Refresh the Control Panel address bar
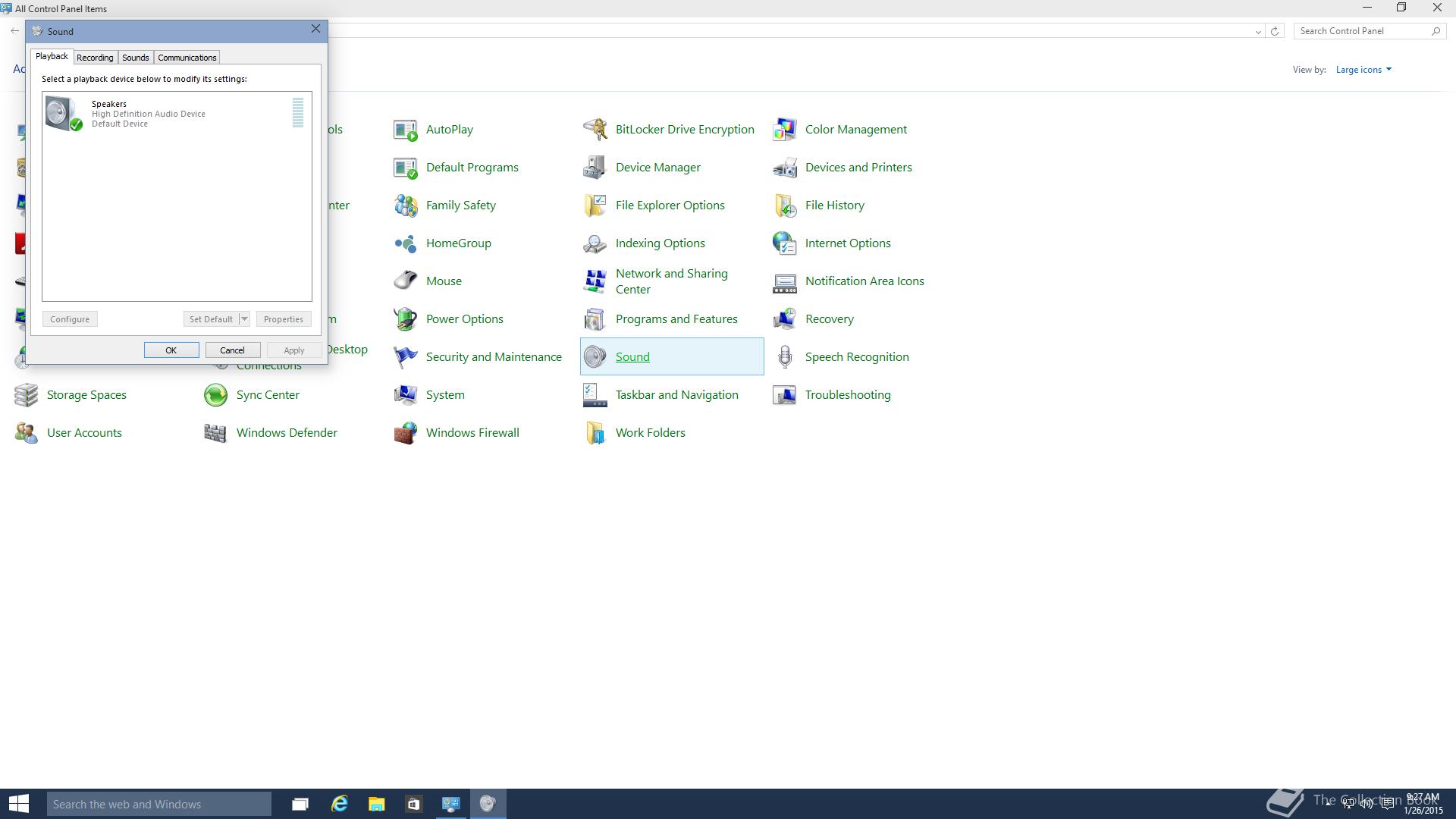 pos(1275,31)
